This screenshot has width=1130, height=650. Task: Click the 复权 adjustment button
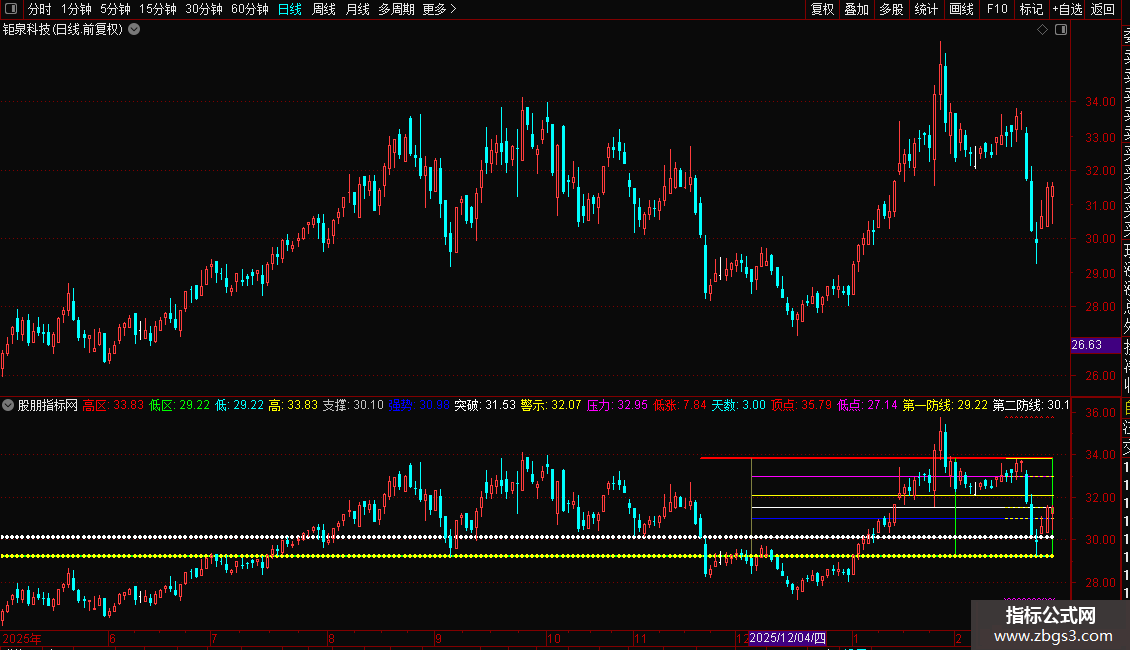[x=822, y=9]
